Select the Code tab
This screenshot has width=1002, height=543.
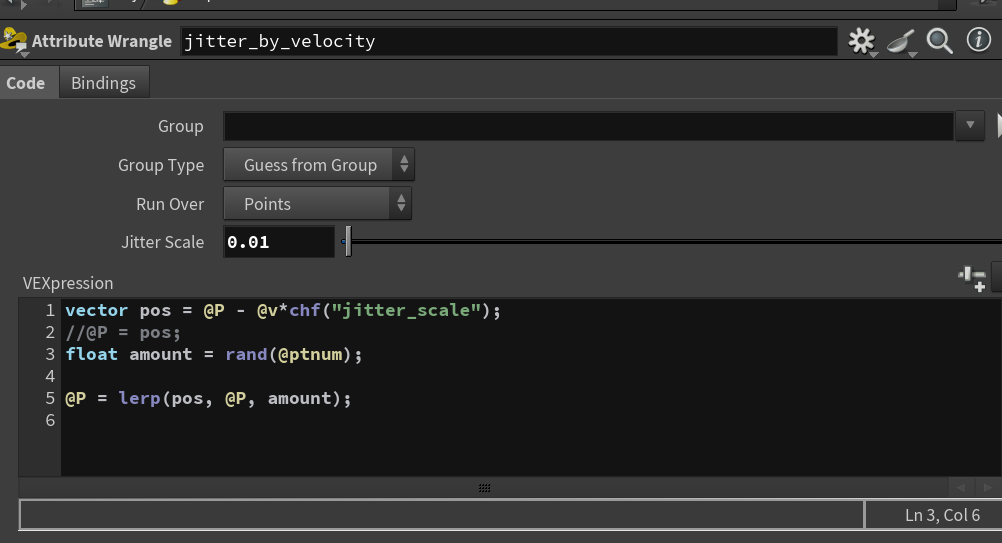[x=26, y=83]
